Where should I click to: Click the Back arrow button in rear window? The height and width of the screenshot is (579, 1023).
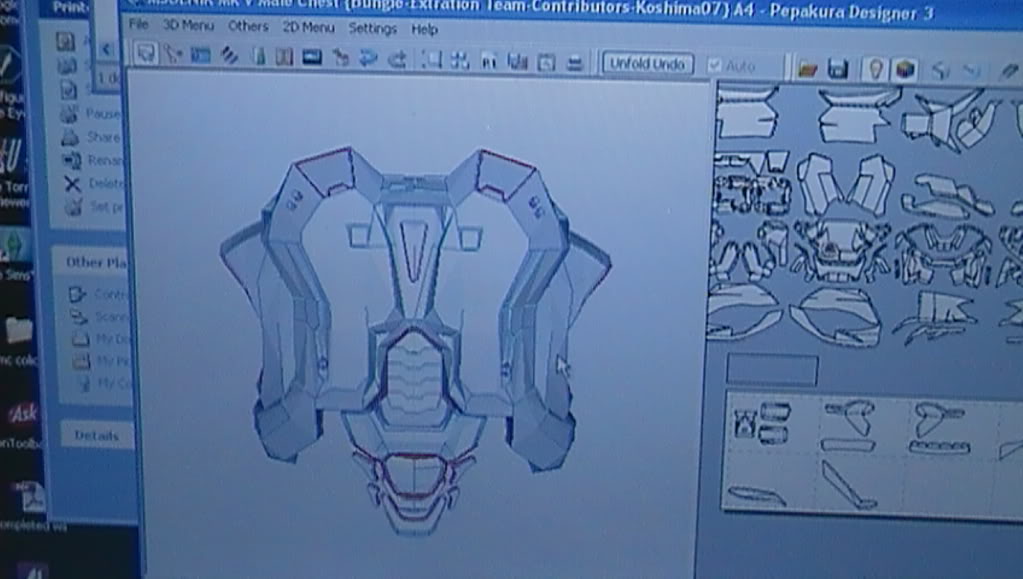pyautogui.click(x=108, y=49)
